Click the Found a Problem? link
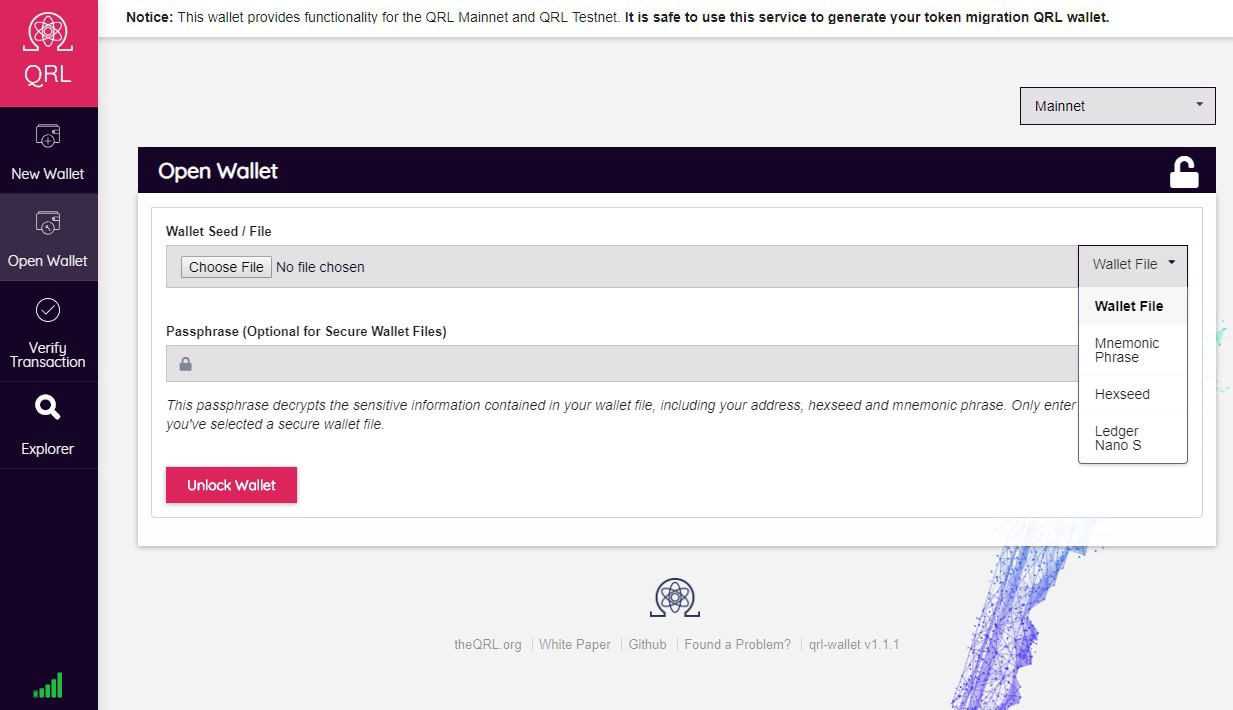Screen dimensions: 1233x710 tap(737, 645)
